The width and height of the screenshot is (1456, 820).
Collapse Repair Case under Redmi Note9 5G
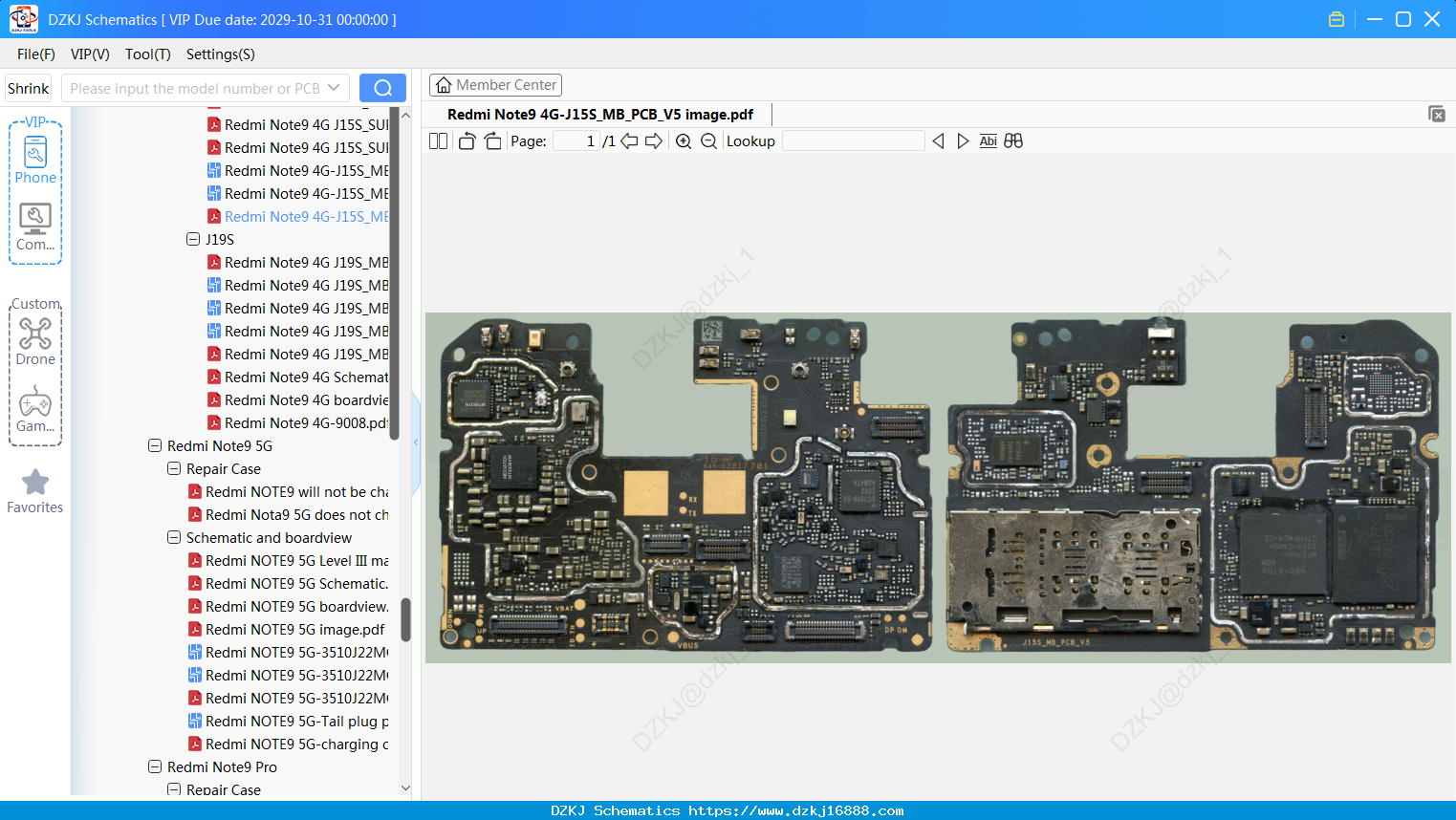[174, 469]
